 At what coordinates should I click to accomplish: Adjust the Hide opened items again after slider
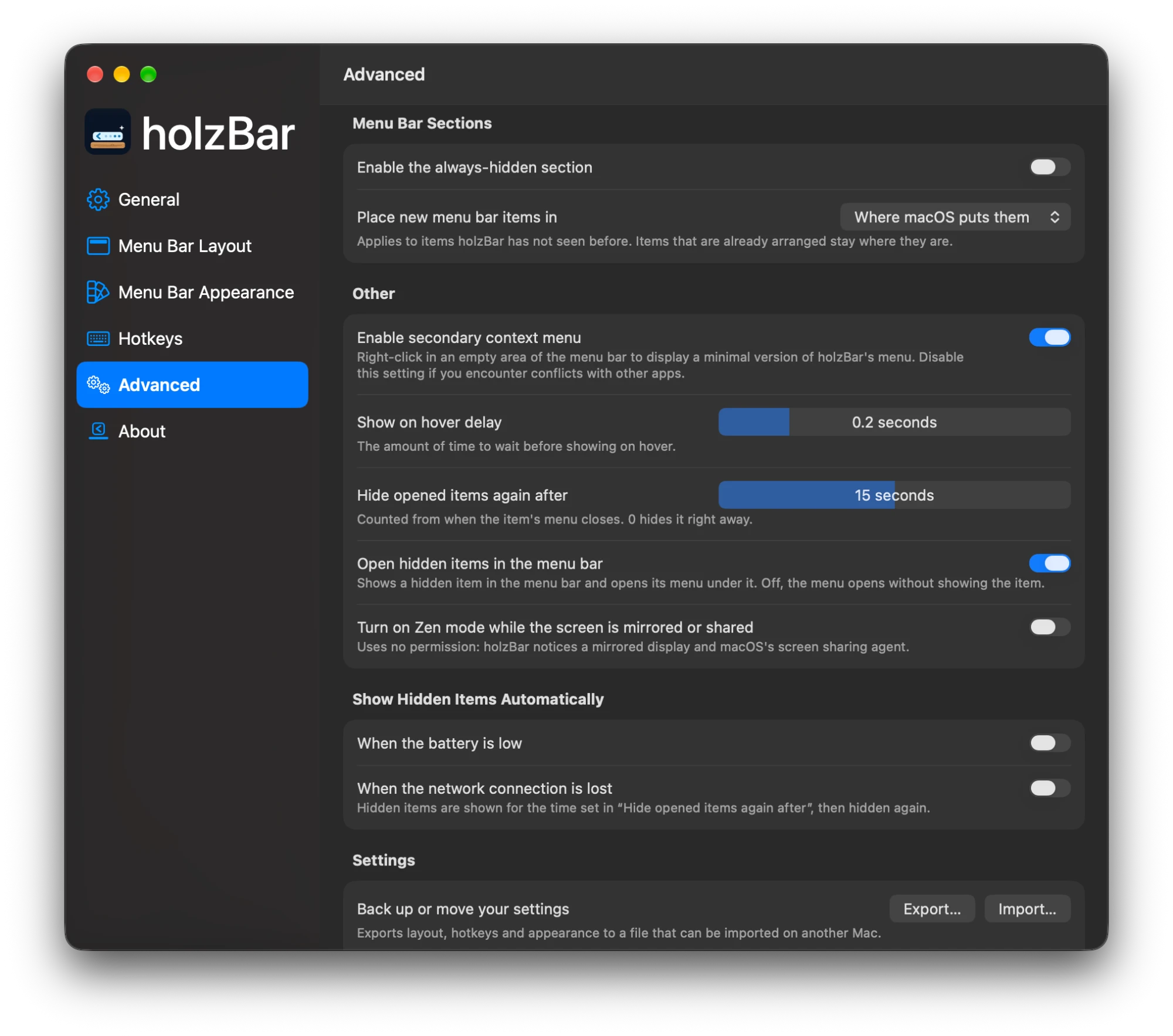click(894, 495)
